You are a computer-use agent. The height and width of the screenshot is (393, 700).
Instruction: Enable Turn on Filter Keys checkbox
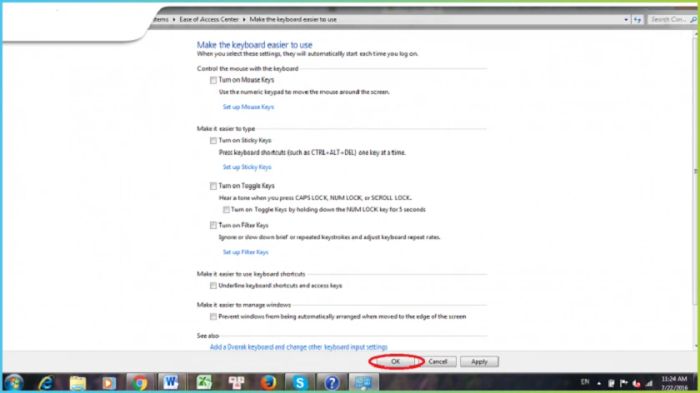coord(213,226)
